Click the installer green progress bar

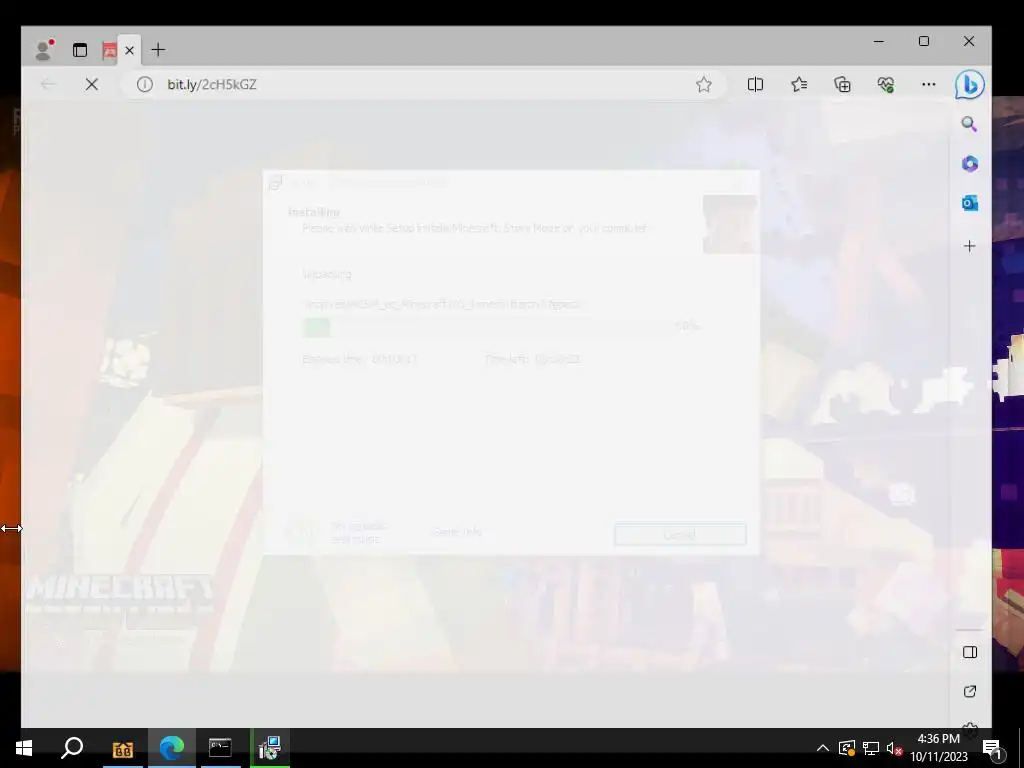tap(487, 327)
